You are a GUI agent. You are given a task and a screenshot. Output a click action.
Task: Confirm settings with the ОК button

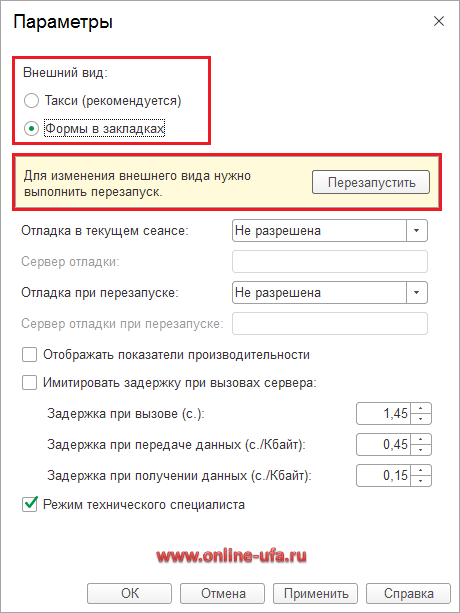[x=129, y=593]
